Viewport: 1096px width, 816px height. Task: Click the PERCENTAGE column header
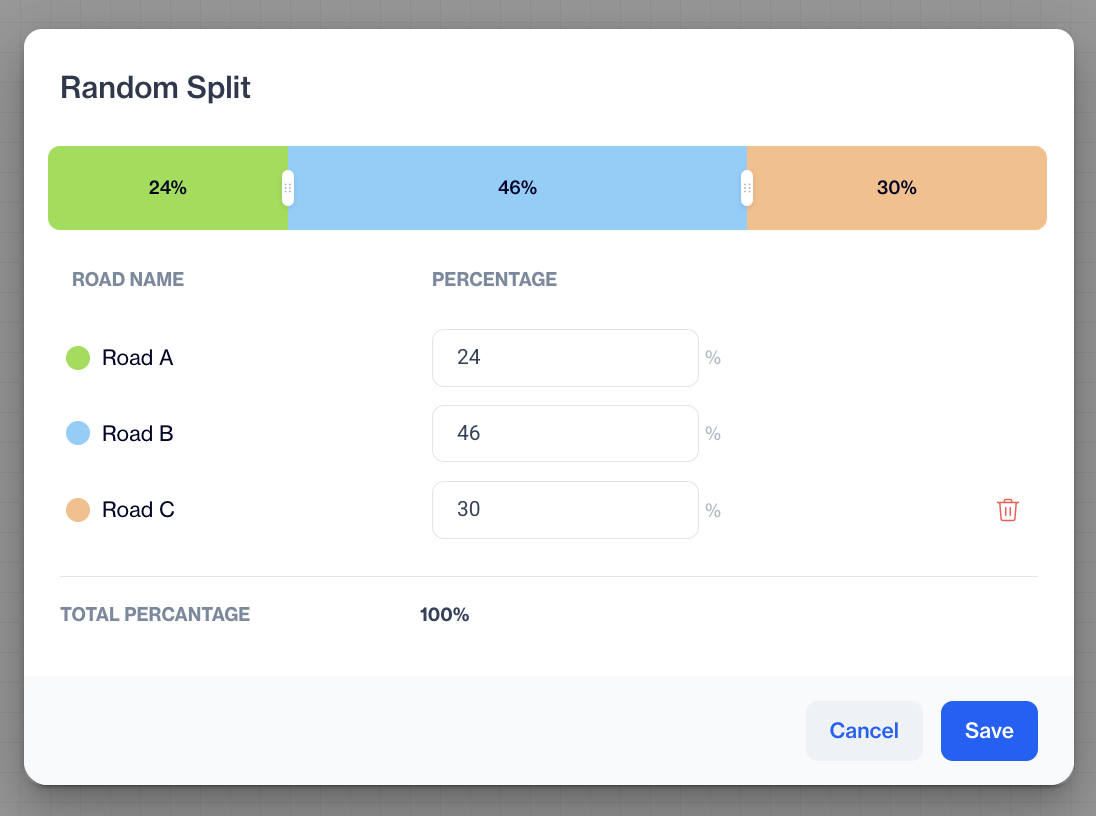click(x=494, y=280)
